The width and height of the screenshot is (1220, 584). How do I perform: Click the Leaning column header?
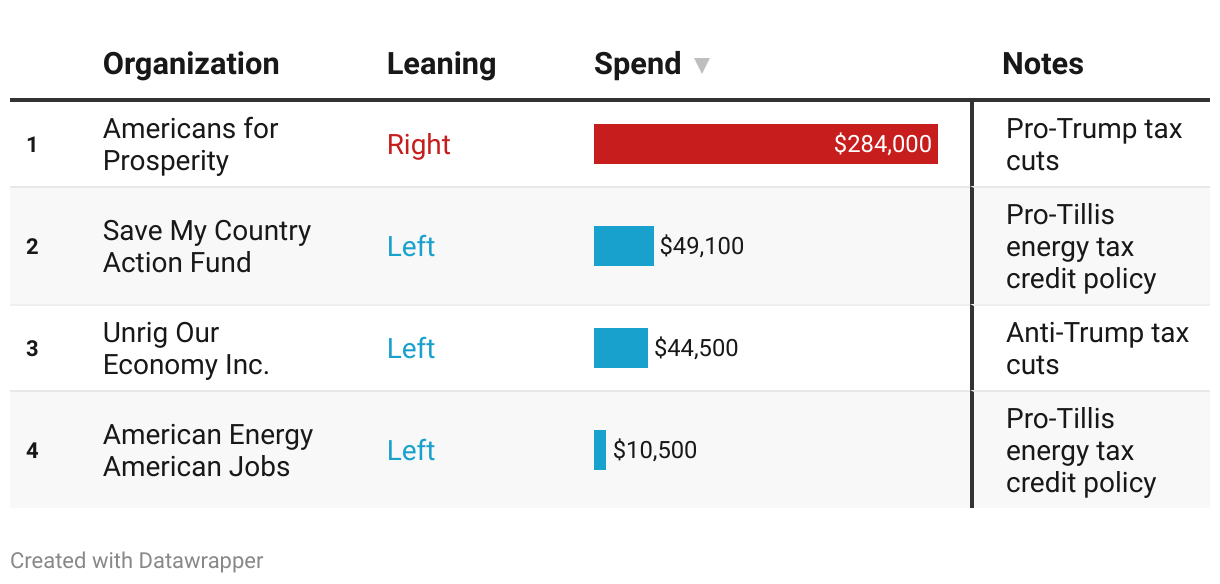coord(441,64)
